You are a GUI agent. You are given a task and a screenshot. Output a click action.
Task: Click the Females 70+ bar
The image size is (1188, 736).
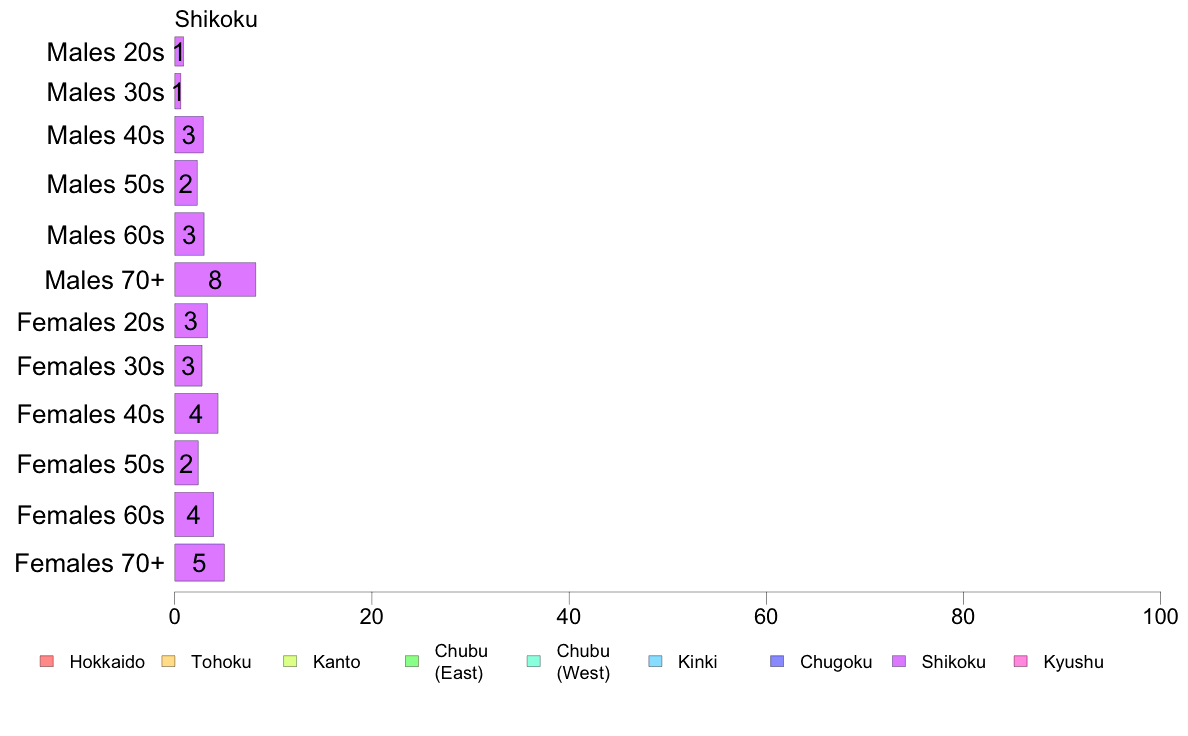(x=199, y=562)
